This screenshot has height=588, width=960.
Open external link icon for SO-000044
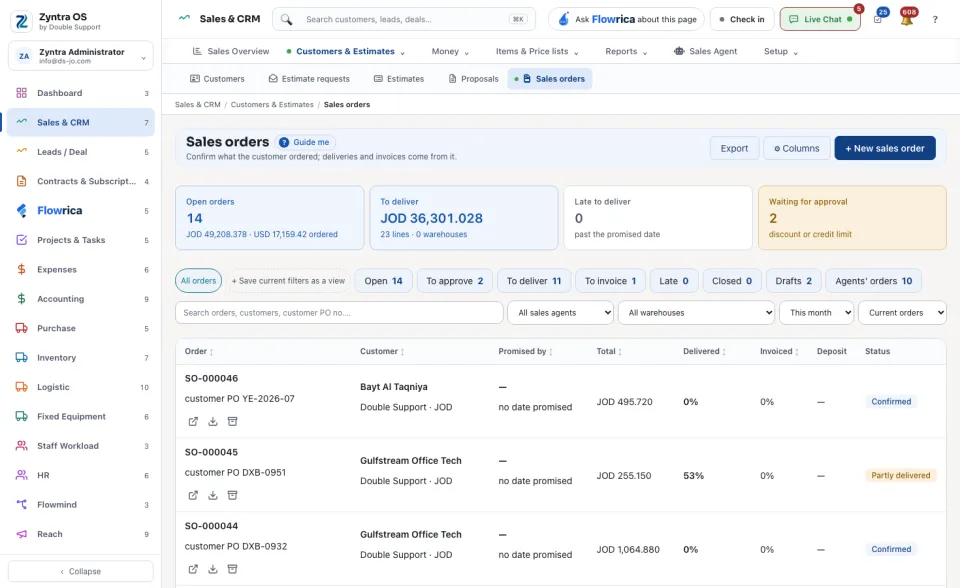(193, 569)
